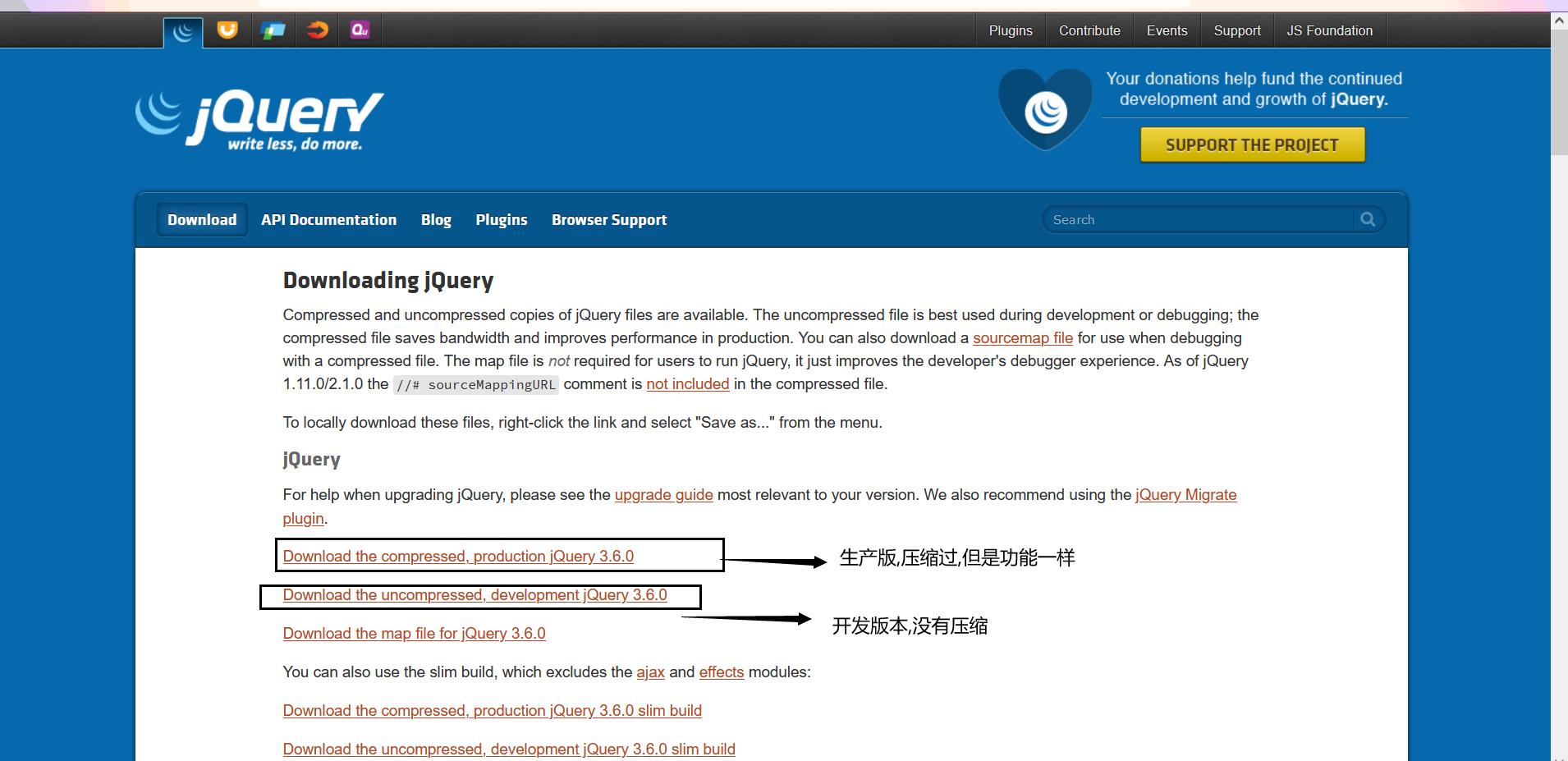Select the Download nav tab

[x=202, y=220]
